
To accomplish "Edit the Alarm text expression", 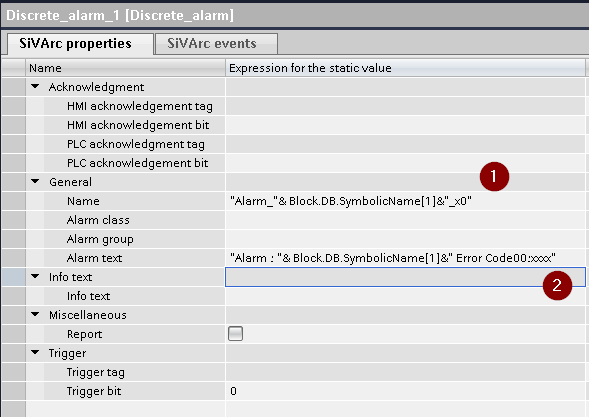I will tap(405, 258).
